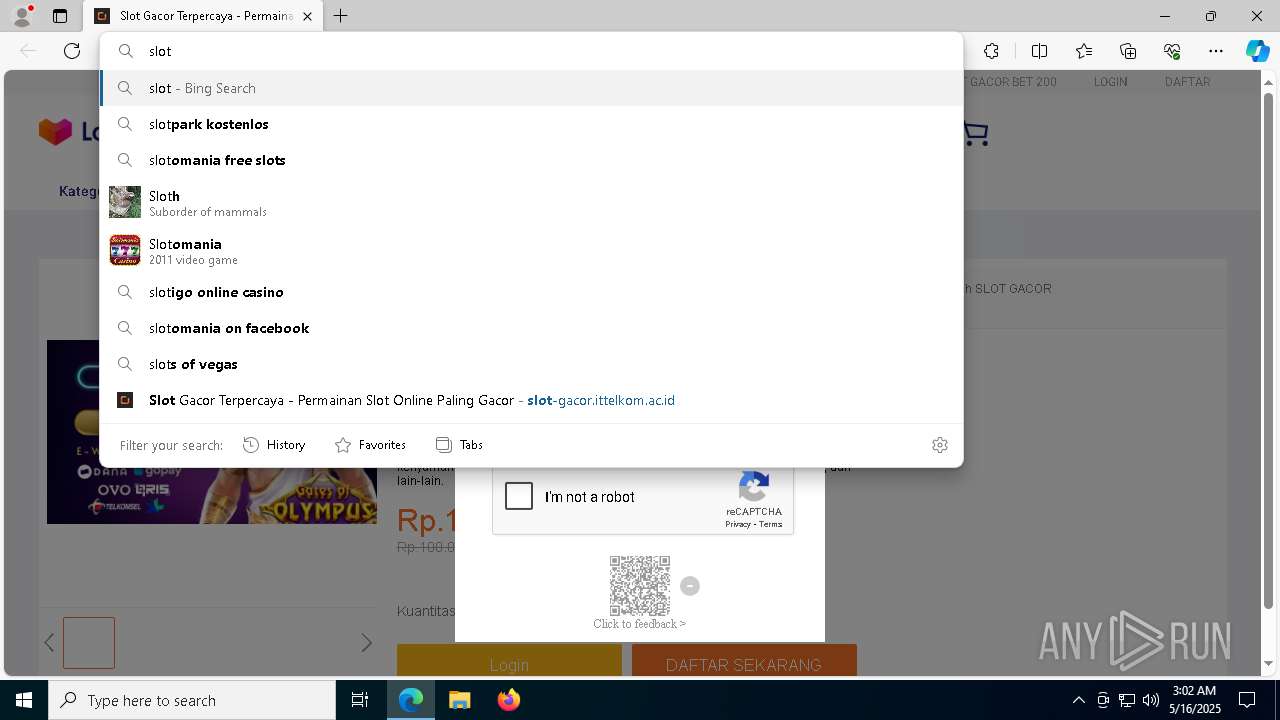The width and height of the screenshot is (1280, 720).
Task: Open network status tray icon
Action: click(1127, 700)
